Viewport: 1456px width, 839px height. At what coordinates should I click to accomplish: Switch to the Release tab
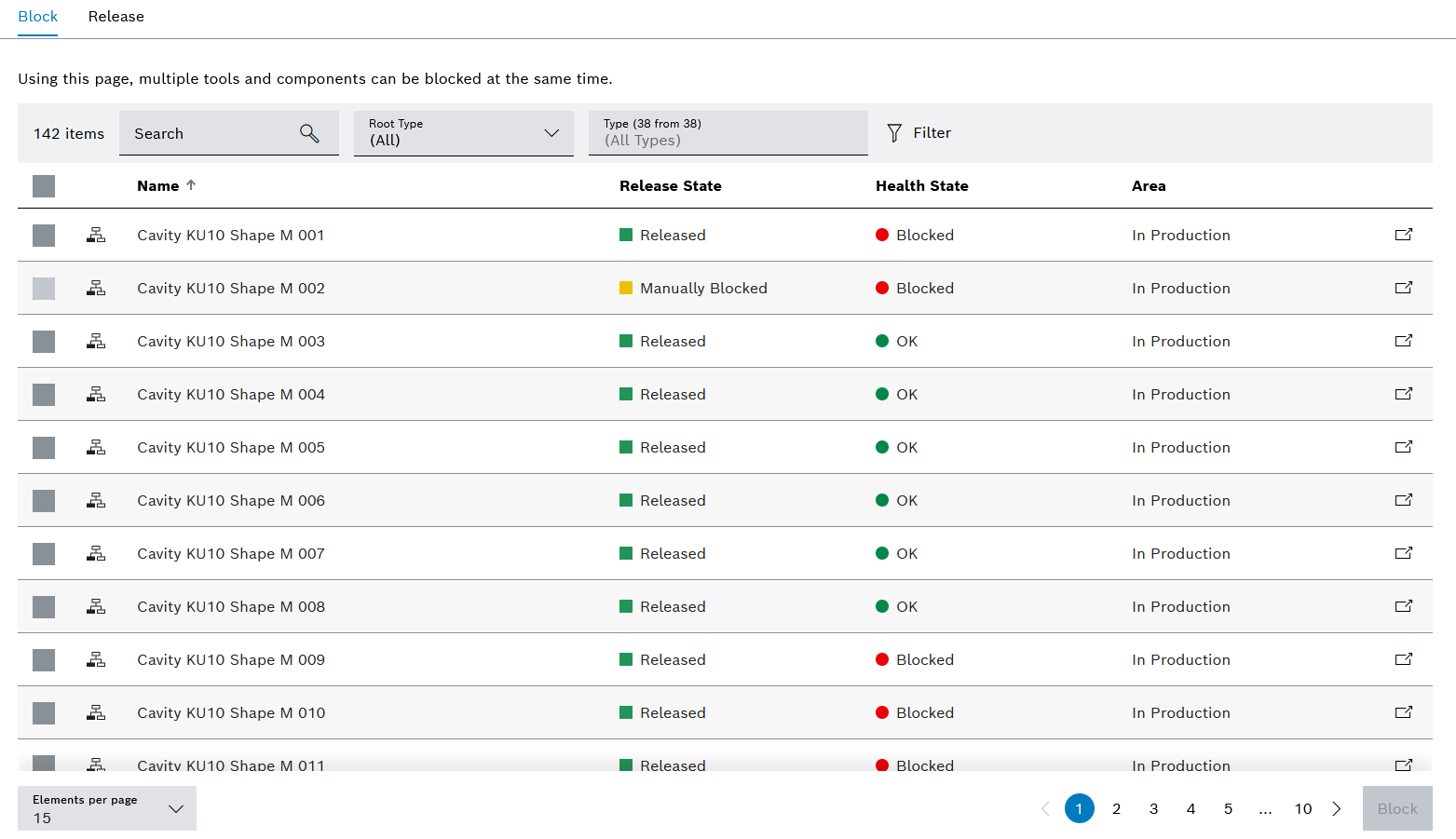[x=116, y=17]
